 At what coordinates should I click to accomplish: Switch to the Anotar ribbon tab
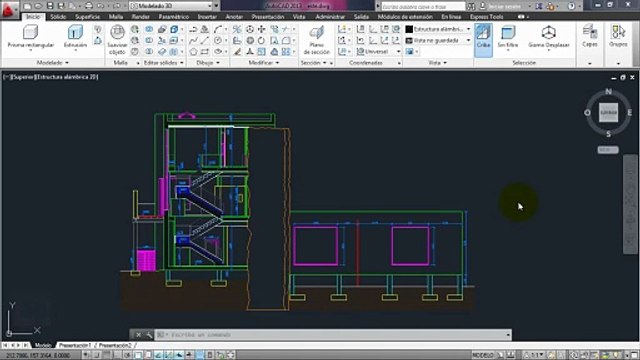[x=234, y=17]
